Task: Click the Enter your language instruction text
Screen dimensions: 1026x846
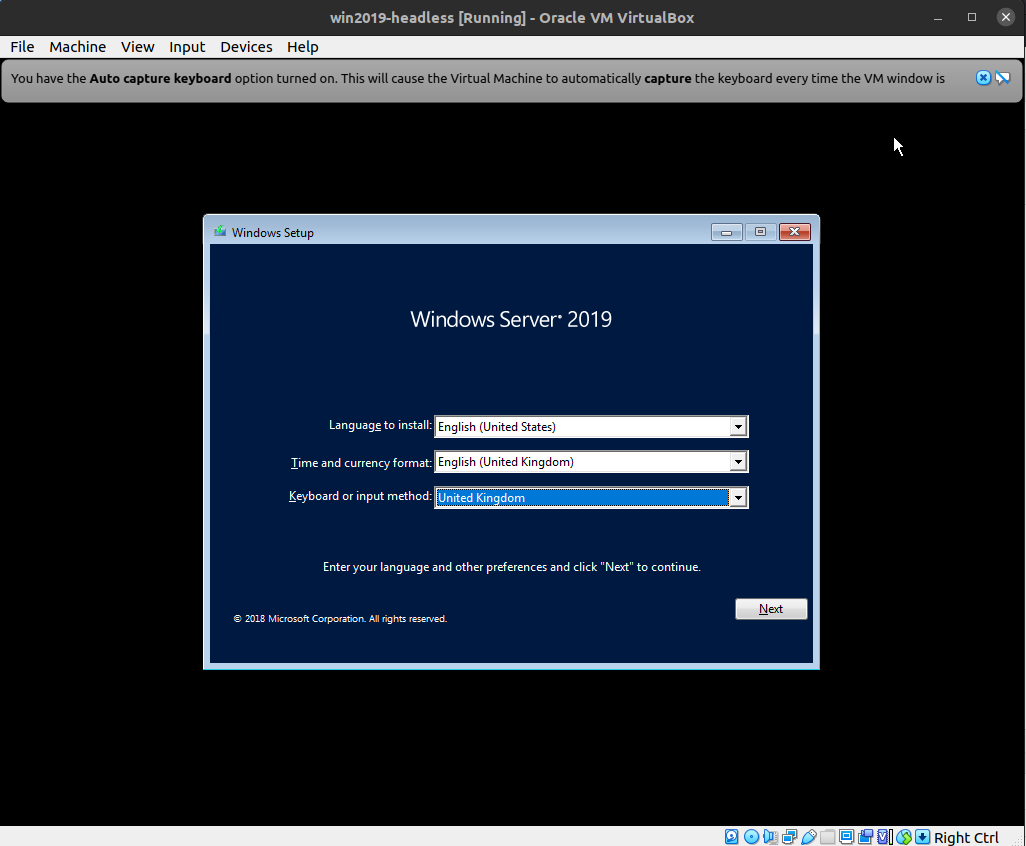Action: (x=512, y=567)
